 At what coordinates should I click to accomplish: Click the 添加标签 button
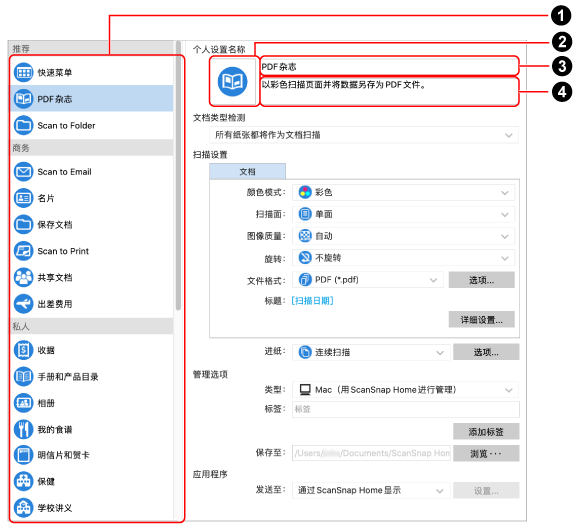coord(486,431)
